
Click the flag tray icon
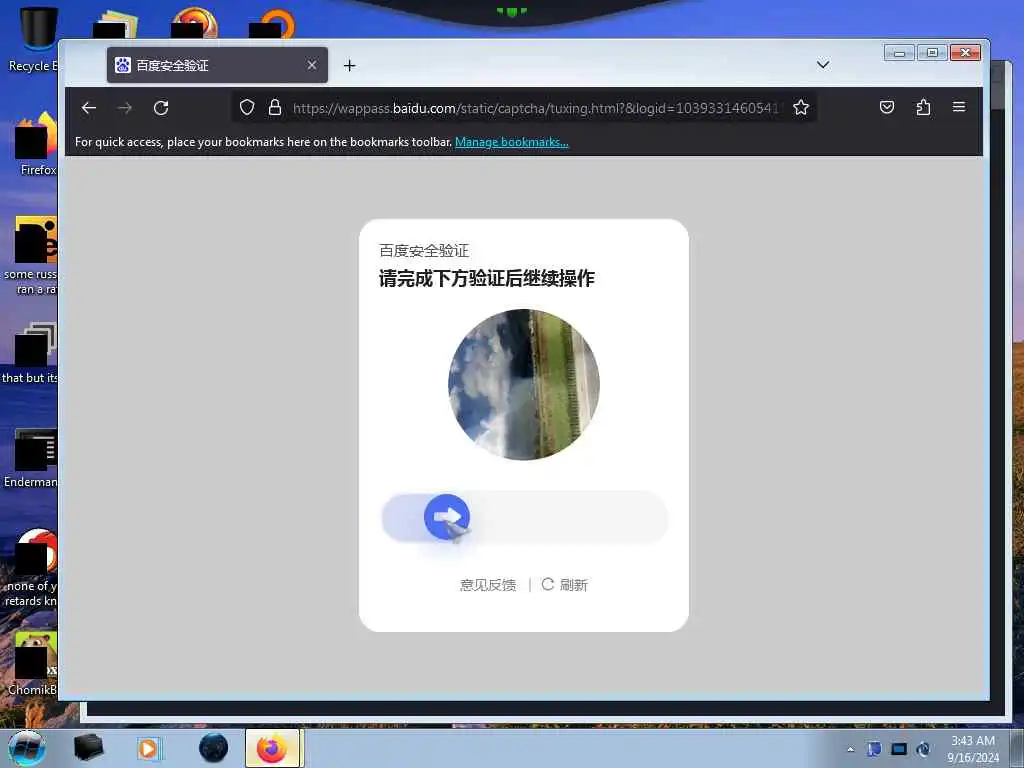click(x=874, y=749)
